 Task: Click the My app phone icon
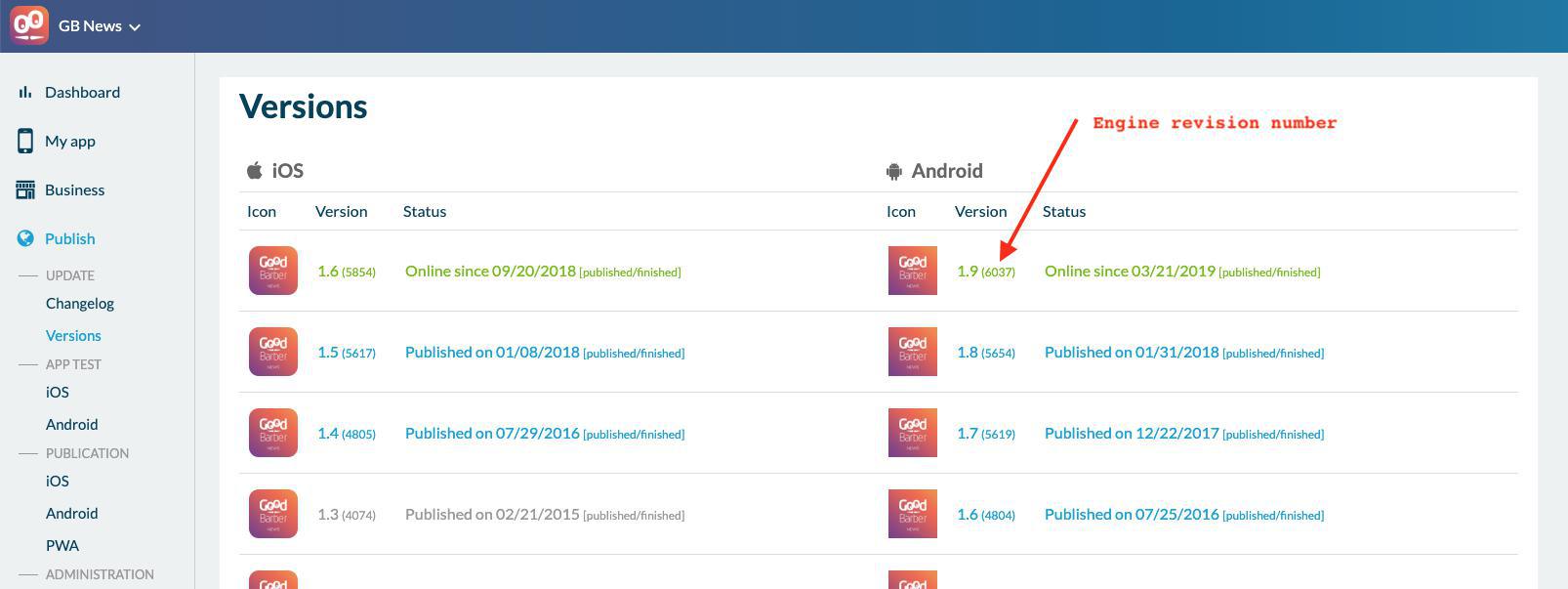click(x=25, y=141)
